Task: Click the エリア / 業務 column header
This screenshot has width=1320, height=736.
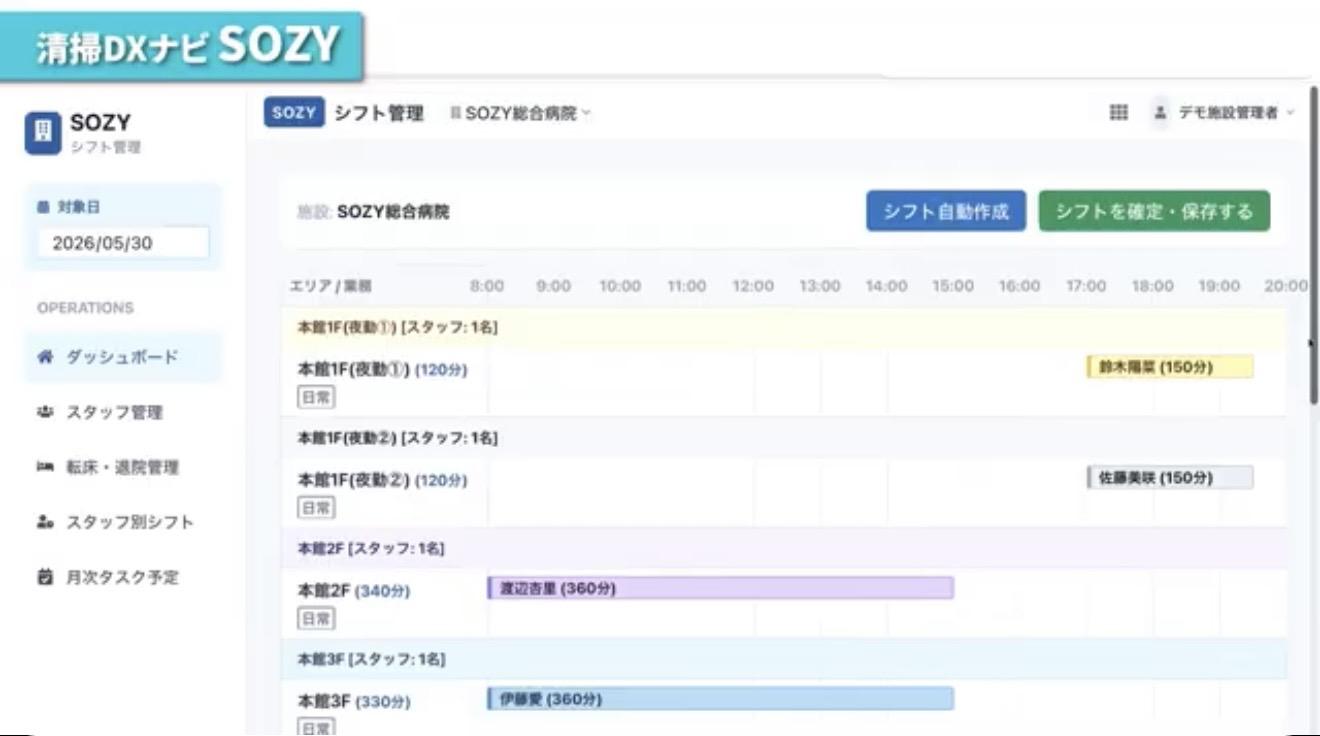Action: [330, 286]
